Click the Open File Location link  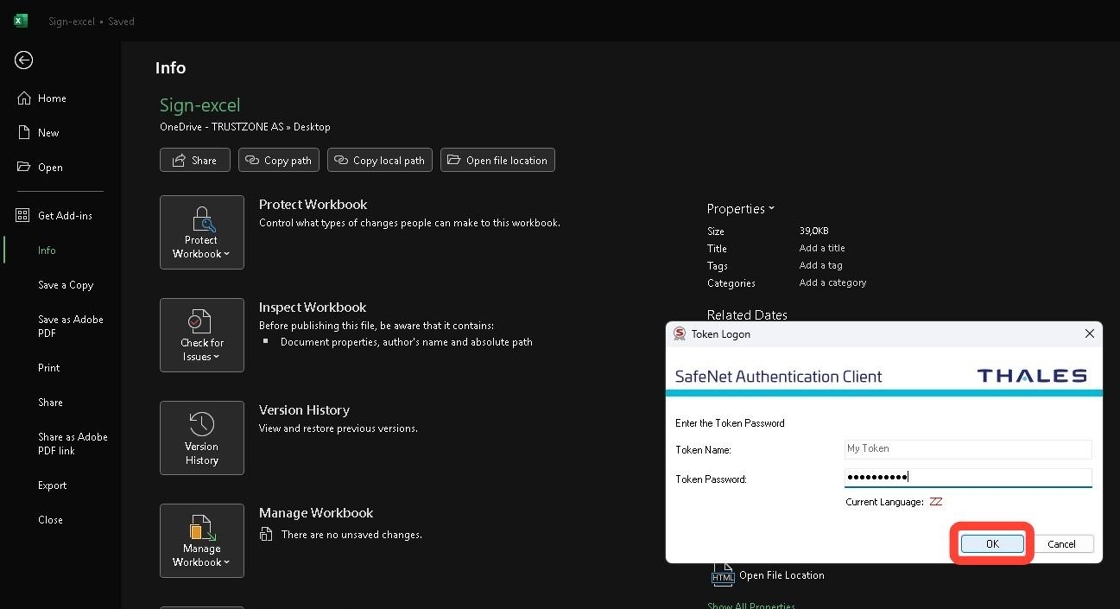pos(781,575)
